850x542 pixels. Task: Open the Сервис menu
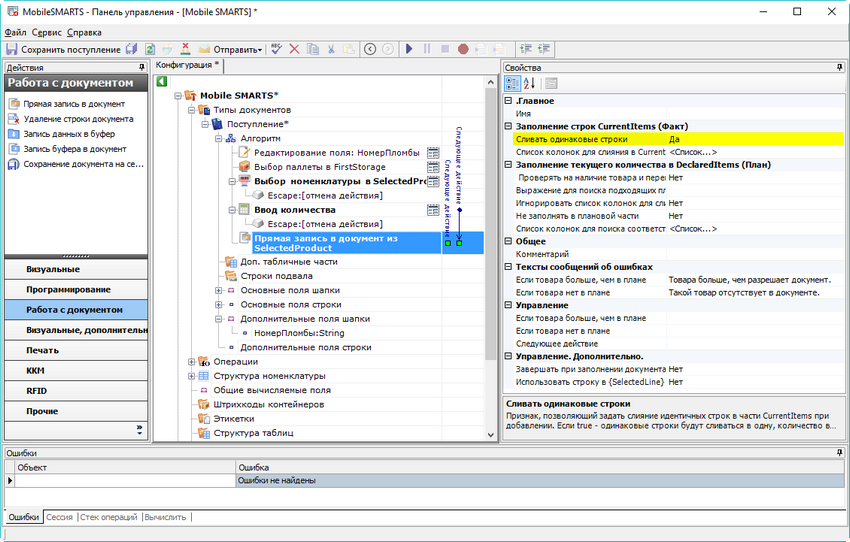47,33
